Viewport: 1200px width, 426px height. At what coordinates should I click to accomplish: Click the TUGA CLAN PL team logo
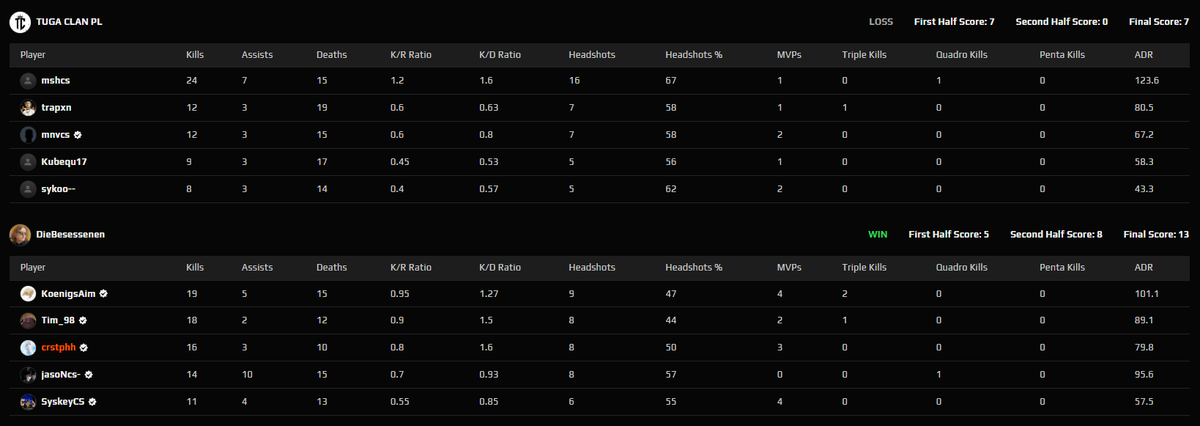pyautogui.click(x=18, y=21)
